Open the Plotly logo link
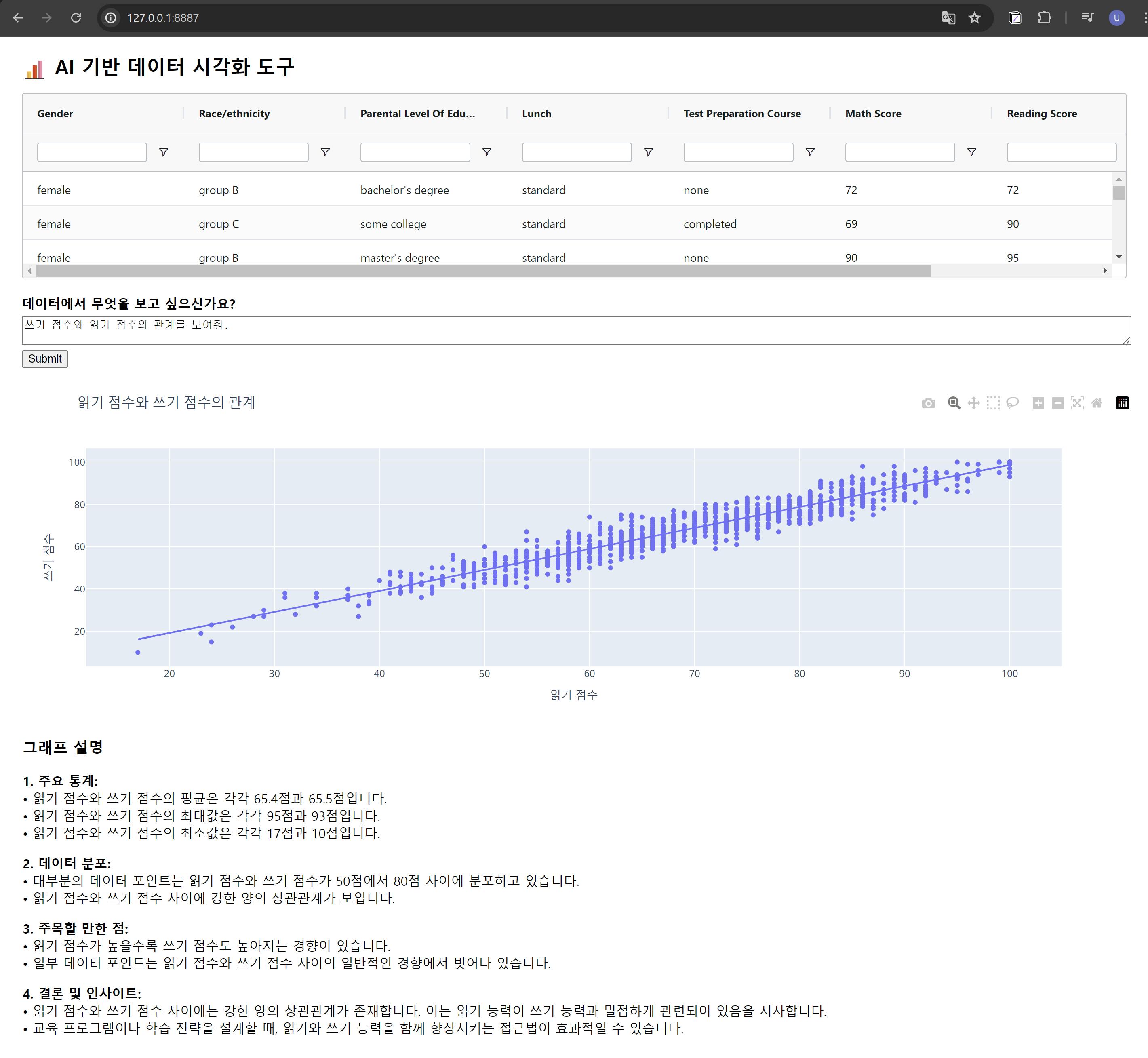Viewport: 1148px width, 1058px height. click(1122, 403)
